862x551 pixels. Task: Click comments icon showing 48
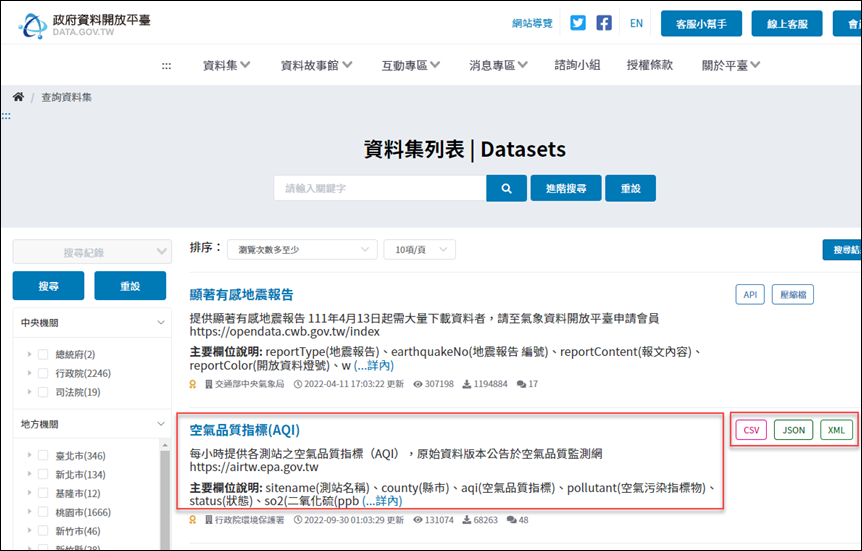pyautogui.click(x=511, y=520)
